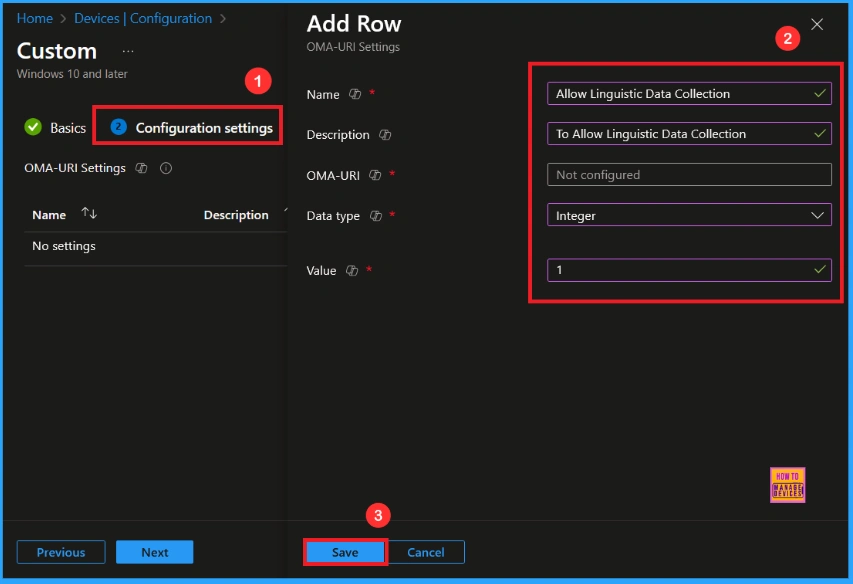Return to the Previous step
853x584 pixels.
[61, 552]
